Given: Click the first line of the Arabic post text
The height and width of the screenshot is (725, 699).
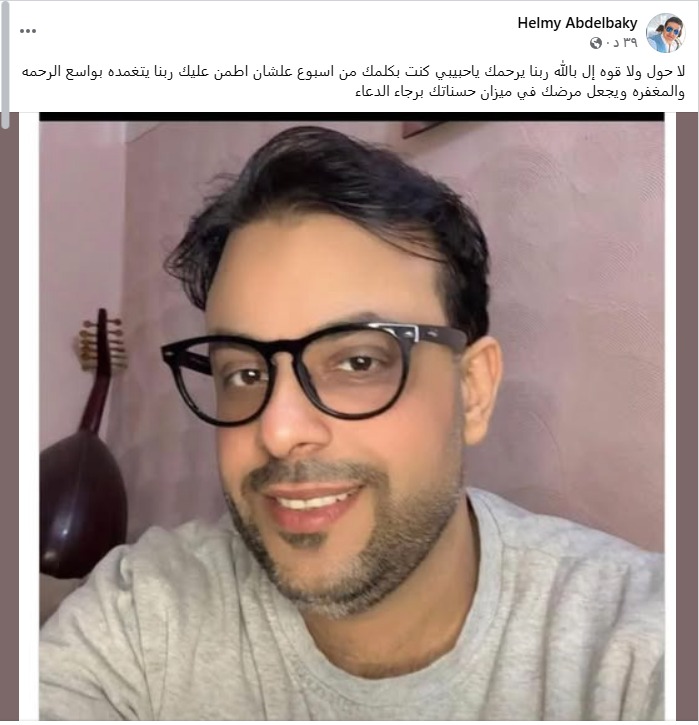Looking at the screenshot, I should tap(353, 72).
